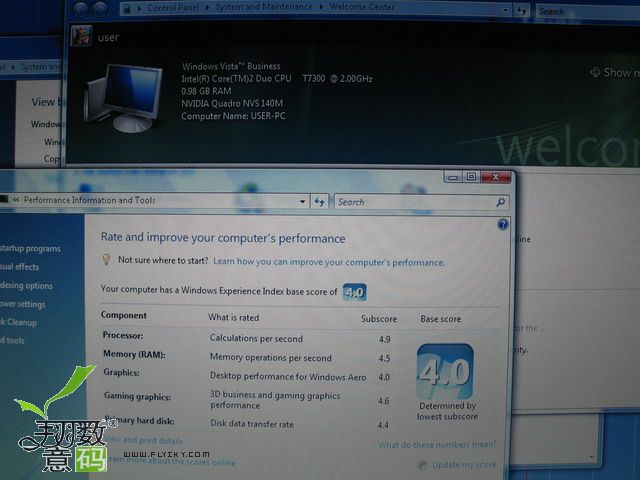Click Welcome Center back navigation button
The width and height of the screenshot is (640, 480).
tap(81, 9)
